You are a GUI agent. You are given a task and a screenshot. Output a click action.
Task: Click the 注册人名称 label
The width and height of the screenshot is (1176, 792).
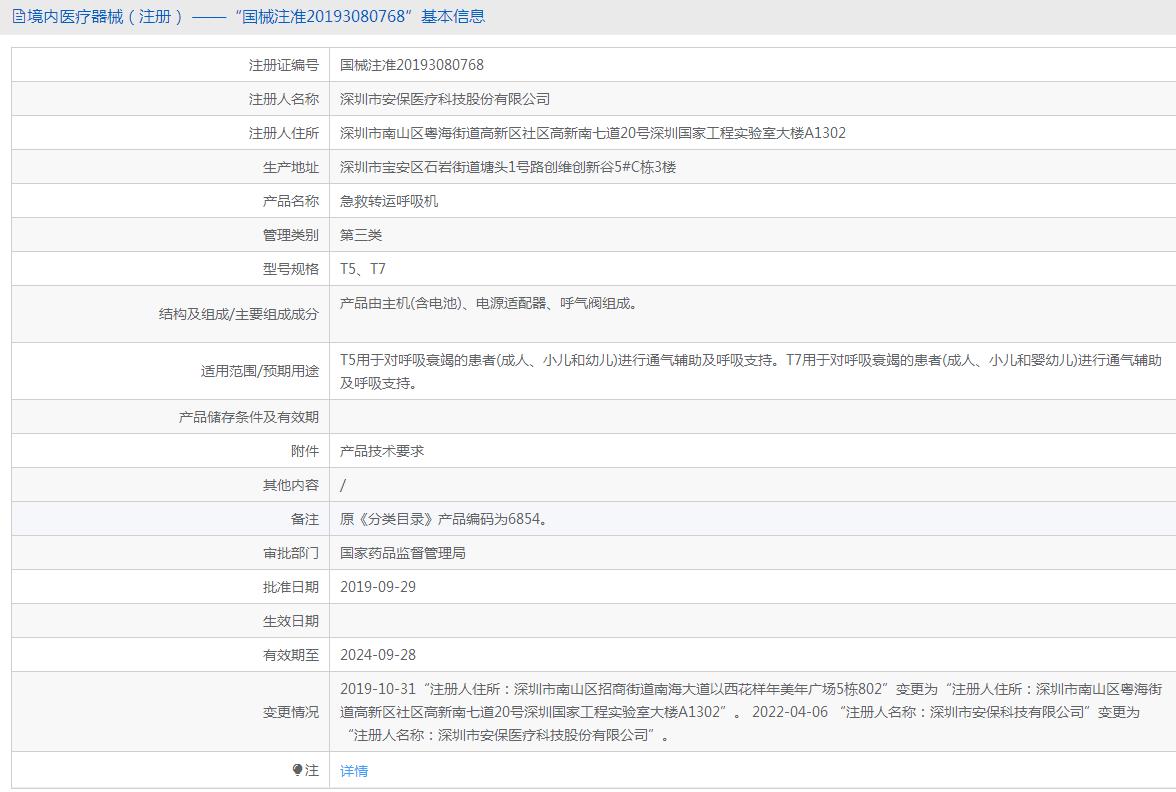pos(284,99)
